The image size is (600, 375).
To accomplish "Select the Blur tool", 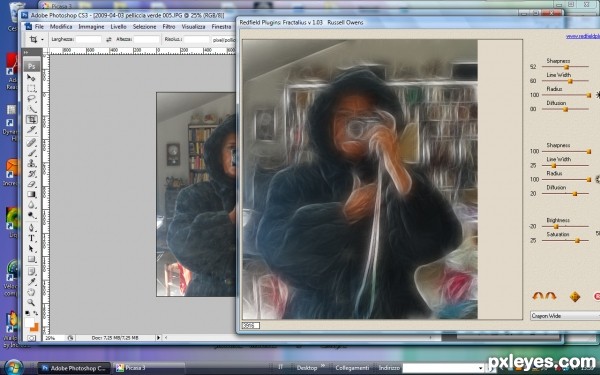I will click(31, 205).
